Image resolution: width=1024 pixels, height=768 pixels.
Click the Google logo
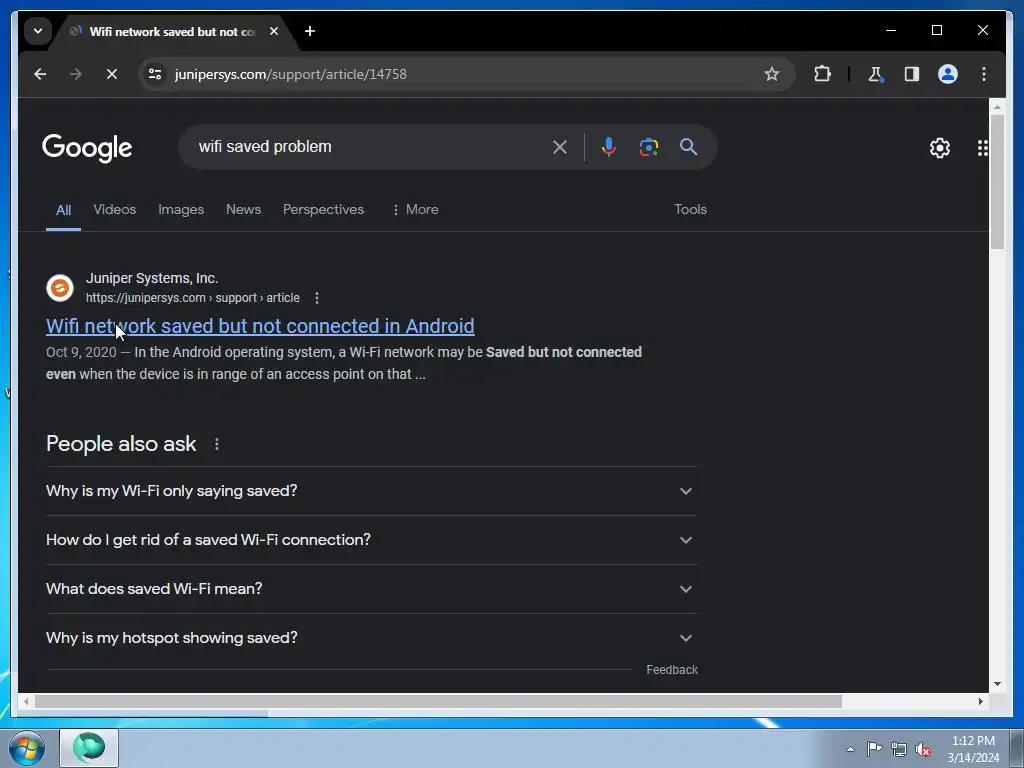pos(87,148)
